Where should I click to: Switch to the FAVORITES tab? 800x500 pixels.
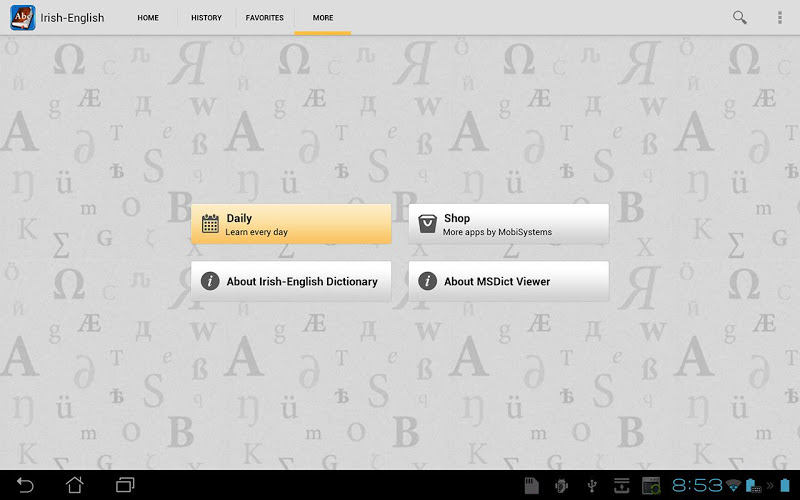pyautogui.click(x=264, y=17)
